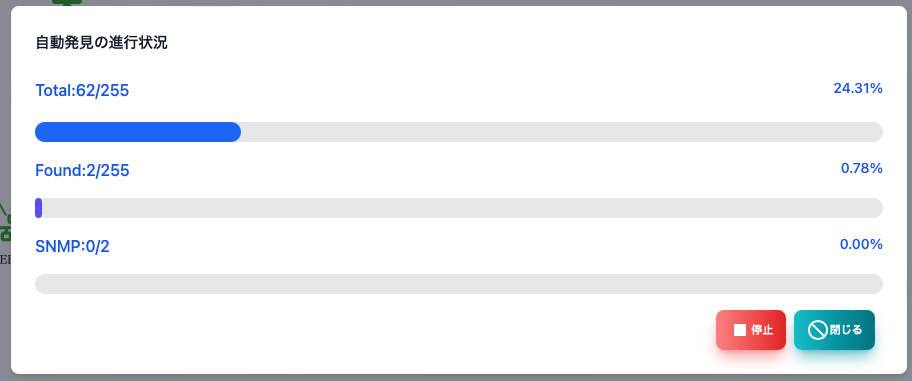
Task: Click the 24.31% percentage text
Action: click(x=858, y=88)
